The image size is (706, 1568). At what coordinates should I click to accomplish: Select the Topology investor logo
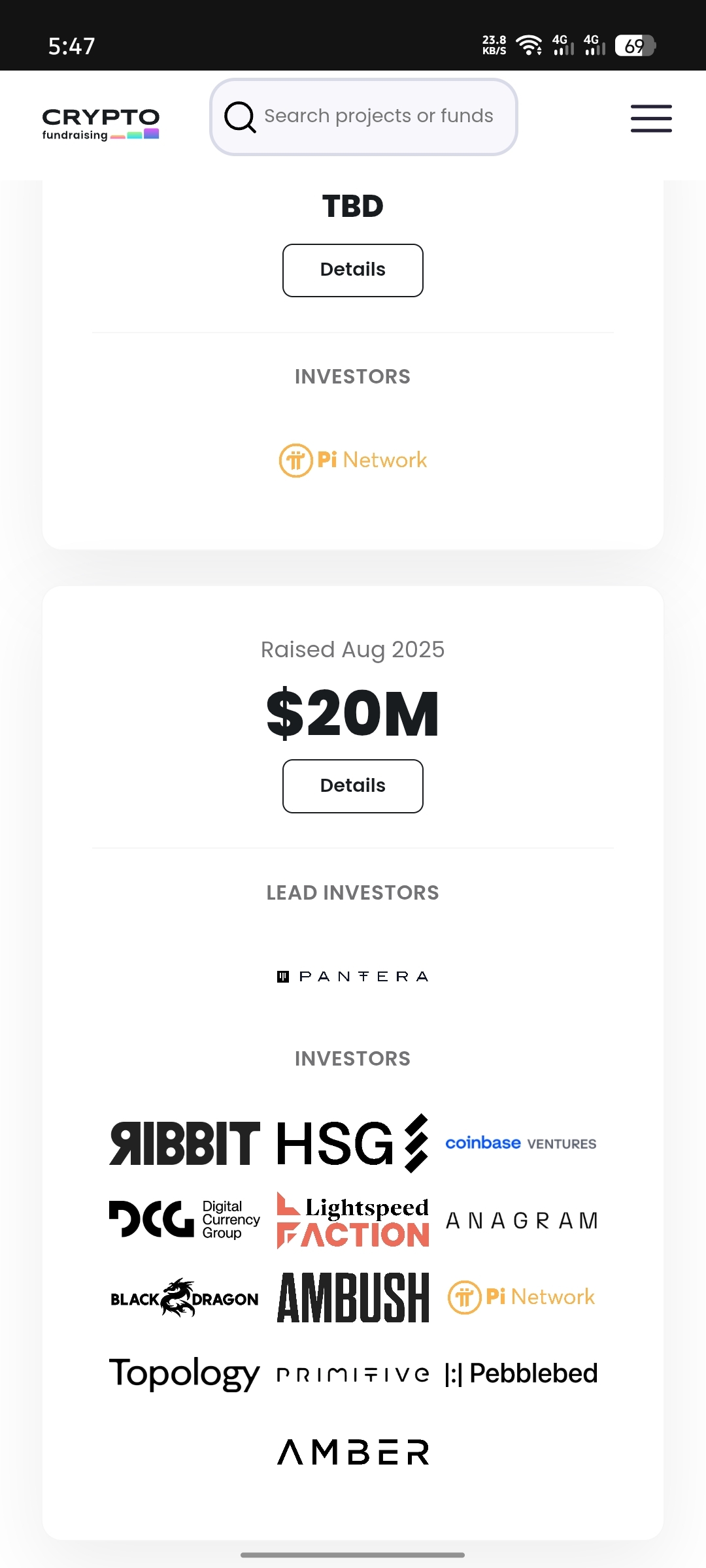[184, 1373]
